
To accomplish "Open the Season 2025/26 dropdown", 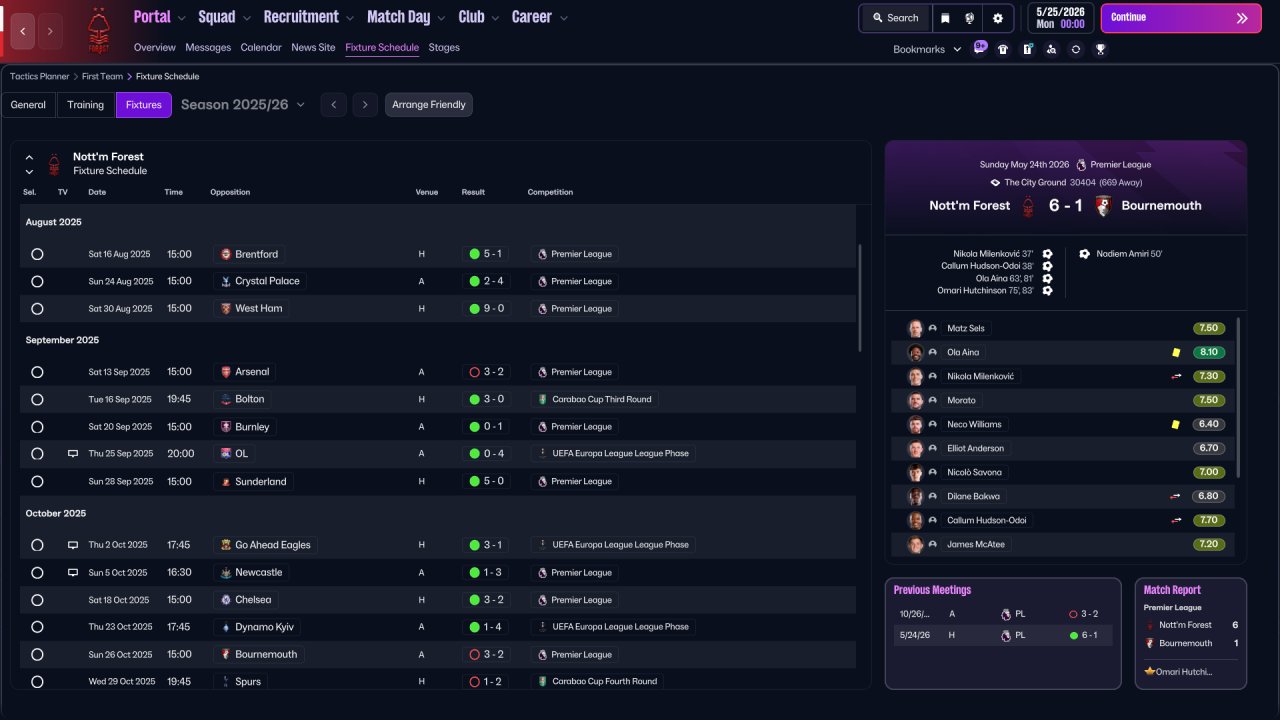I will (243, 105).
